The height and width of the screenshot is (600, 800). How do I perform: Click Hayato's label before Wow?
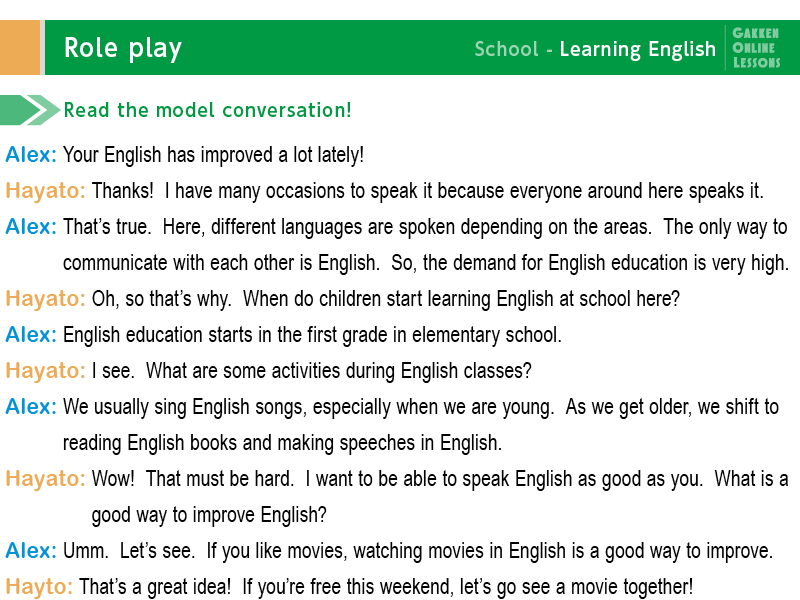(x=45, y=479)
